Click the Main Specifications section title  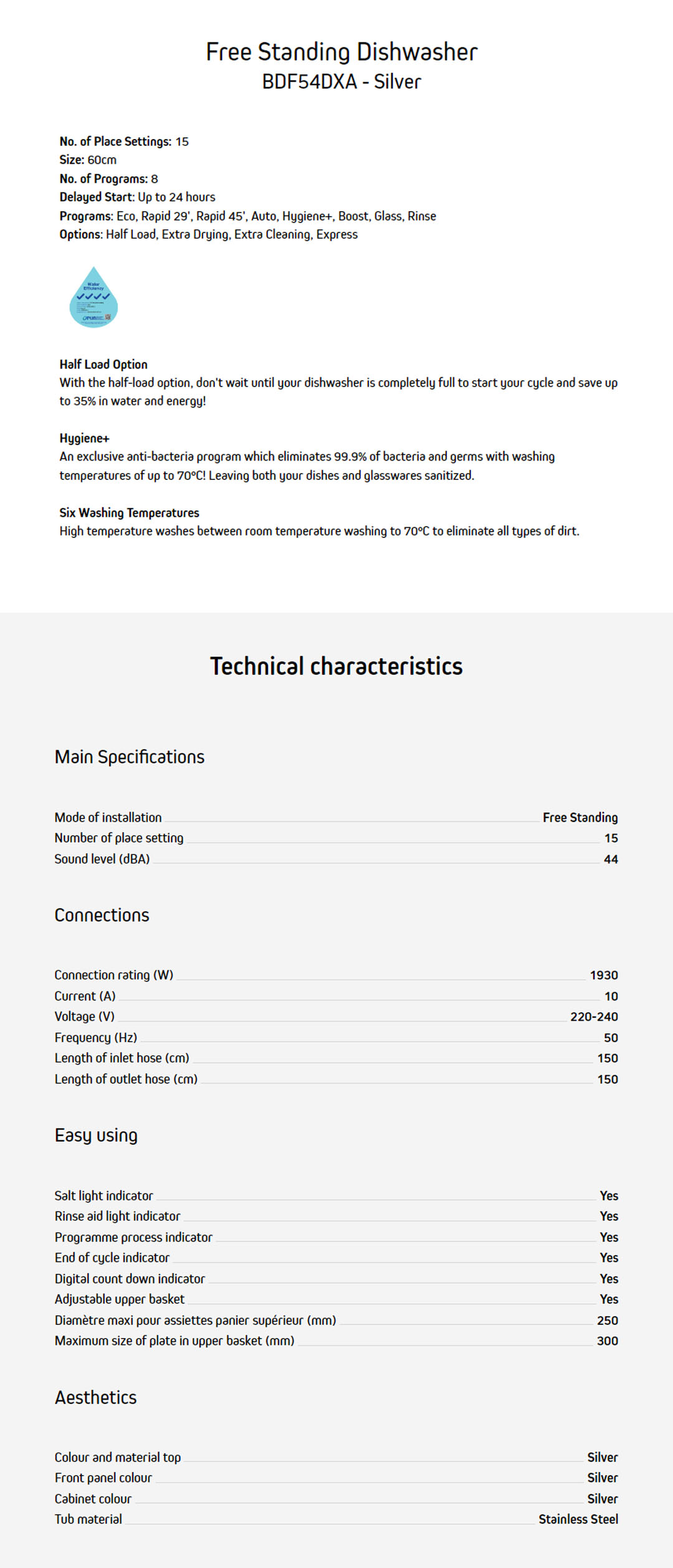click(x=129, y=757)
